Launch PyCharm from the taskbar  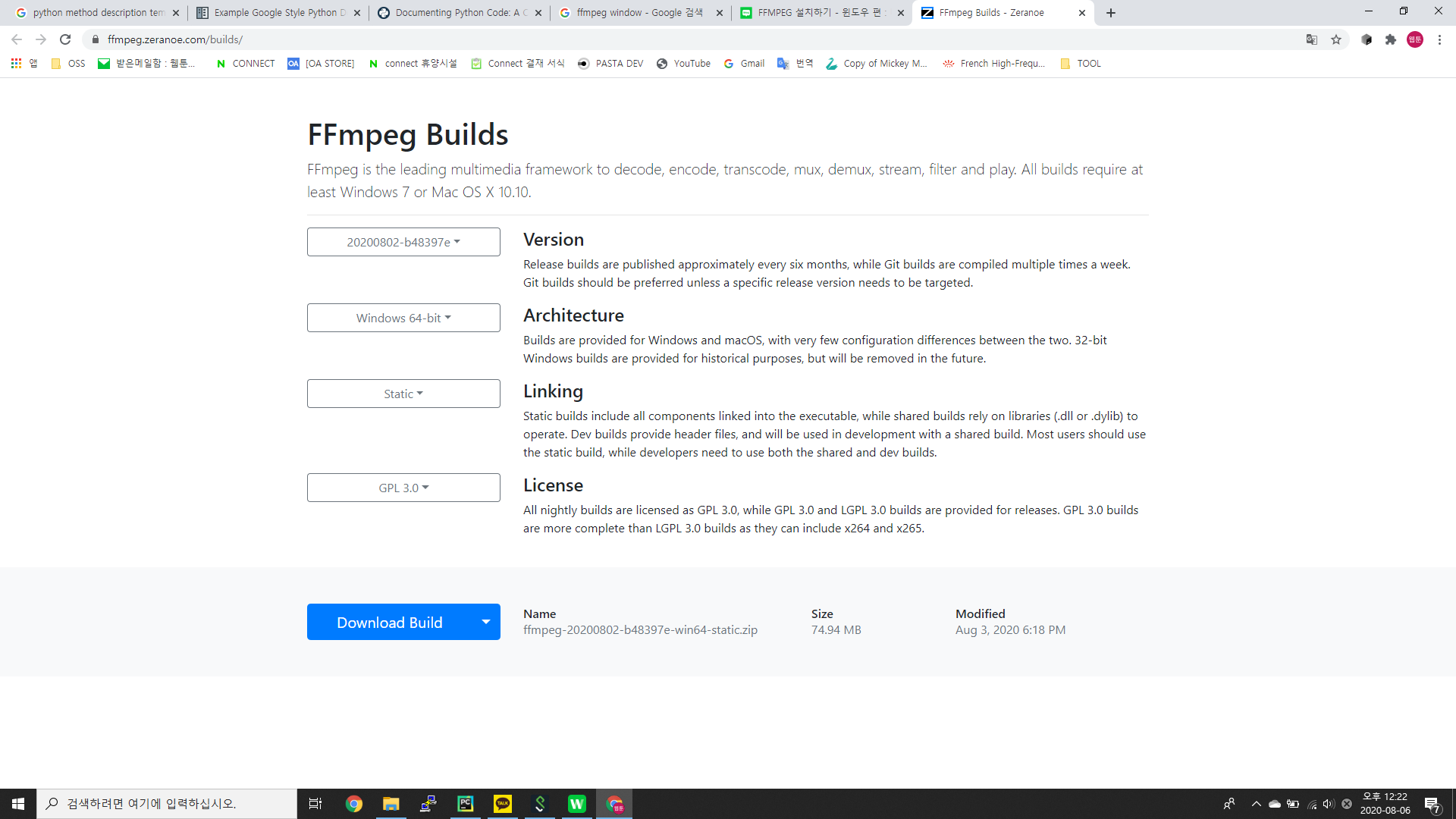coord(466,804)
